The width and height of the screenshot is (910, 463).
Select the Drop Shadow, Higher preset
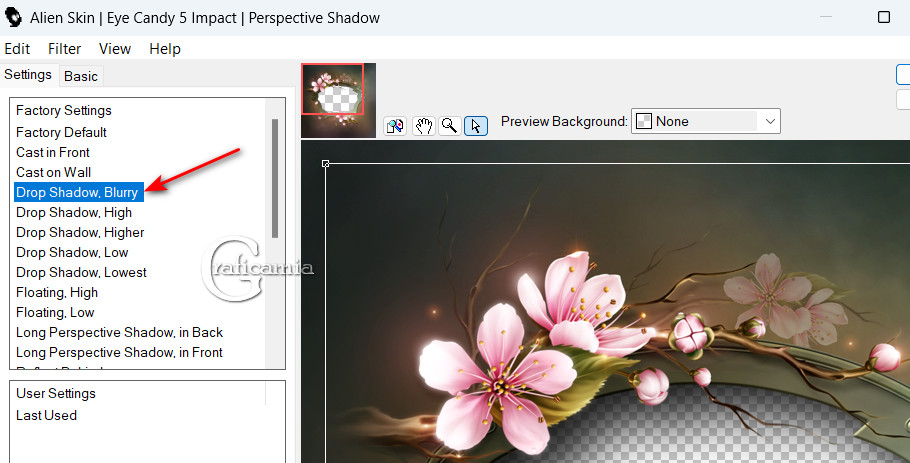click(80, 233)
